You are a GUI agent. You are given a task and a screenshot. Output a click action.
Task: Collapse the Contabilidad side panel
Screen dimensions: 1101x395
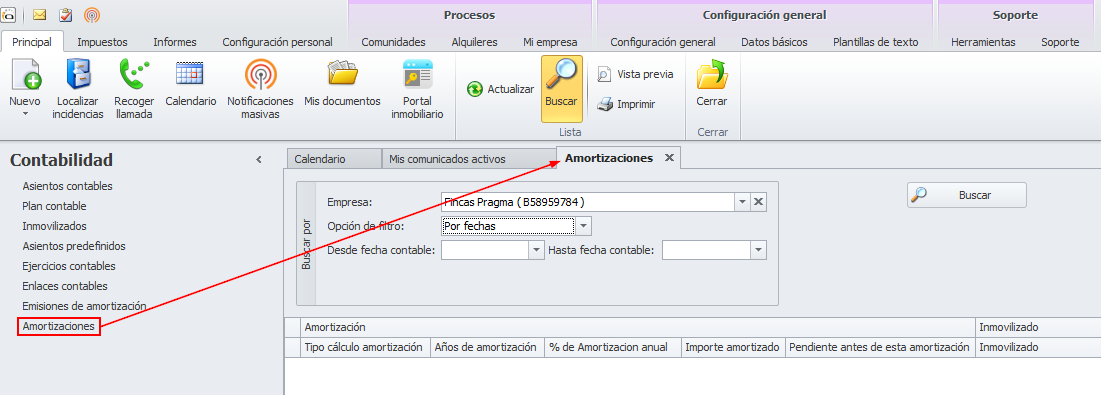pyautogui.click(x=258, y=160)
